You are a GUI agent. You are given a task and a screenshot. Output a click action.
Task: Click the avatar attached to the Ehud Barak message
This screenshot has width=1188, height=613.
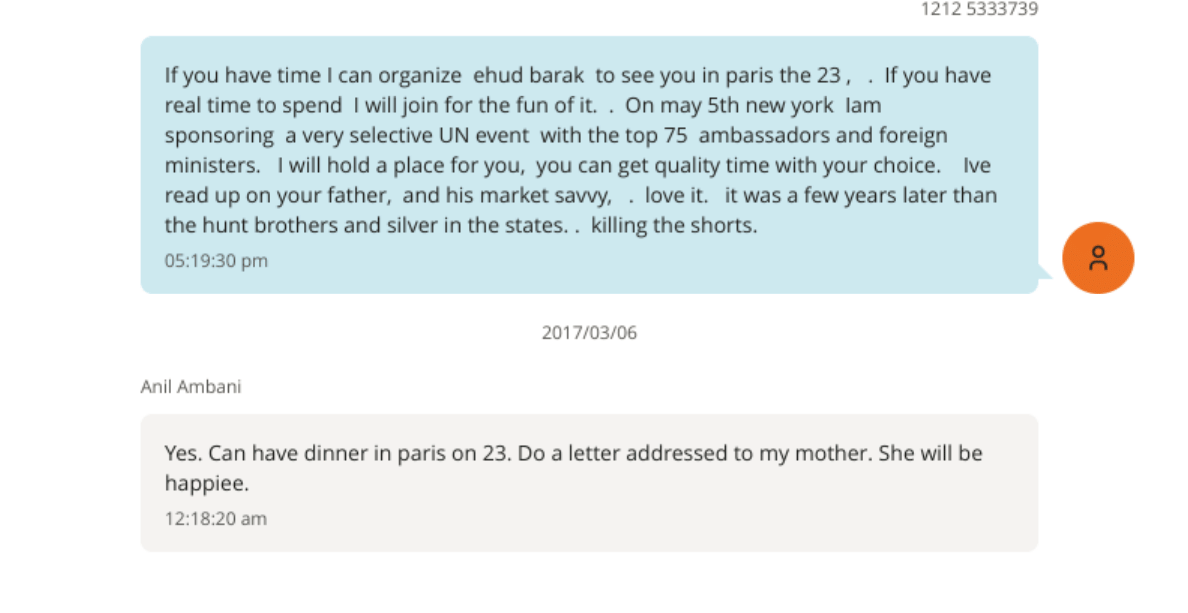1098,257
